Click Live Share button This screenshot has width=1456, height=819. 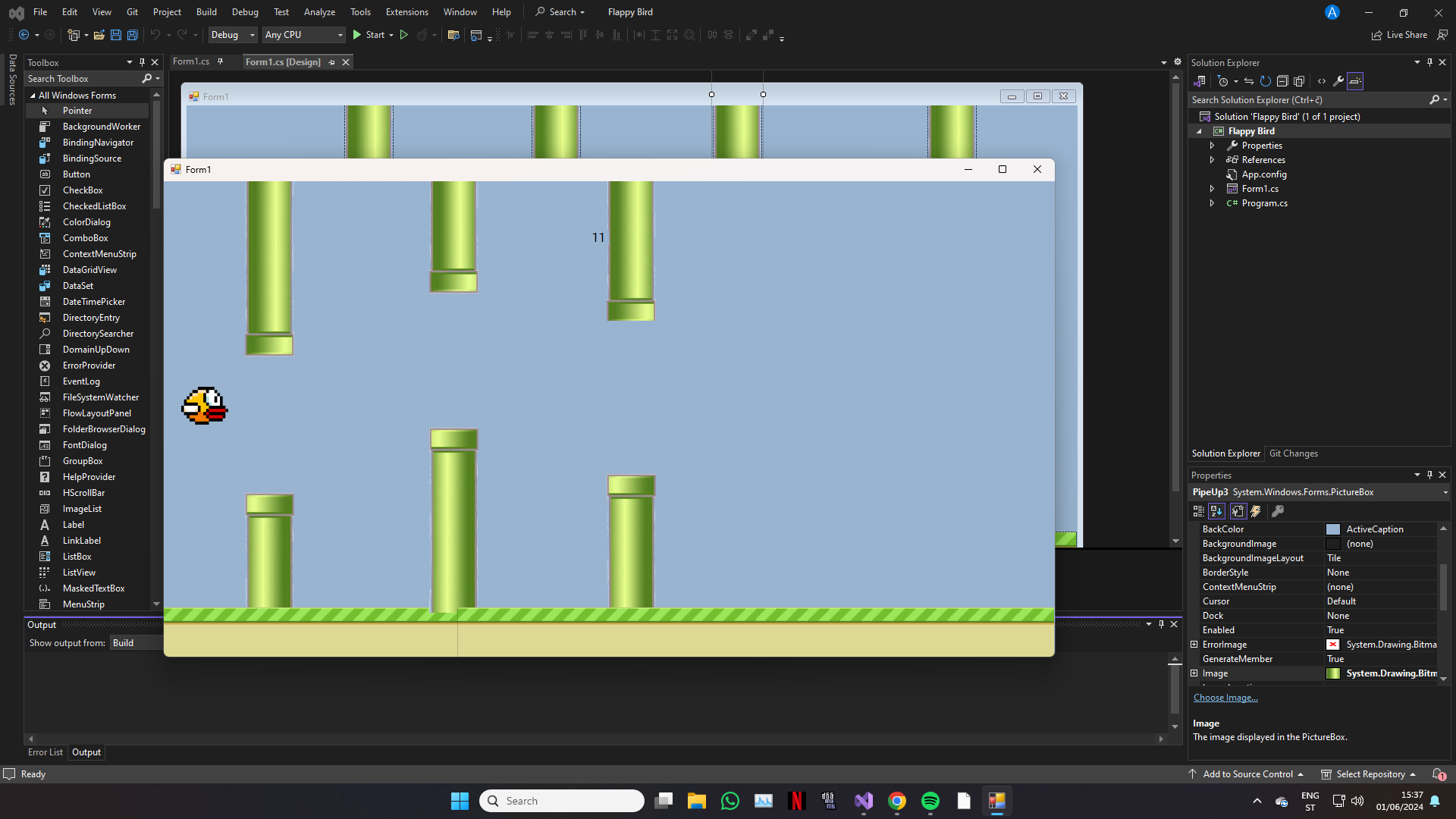point(1400,35)
